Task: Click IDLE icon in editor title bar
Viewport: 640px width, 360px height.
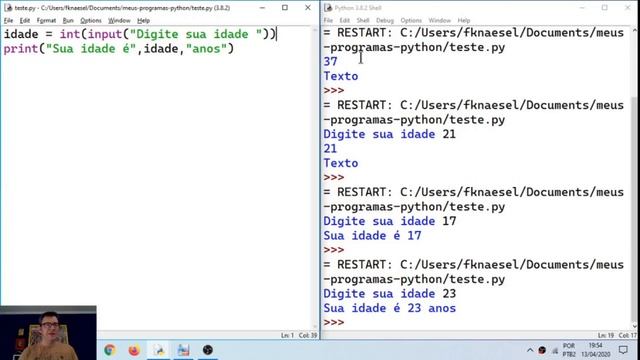Action: pyautogui.click(x=8, y=8)
